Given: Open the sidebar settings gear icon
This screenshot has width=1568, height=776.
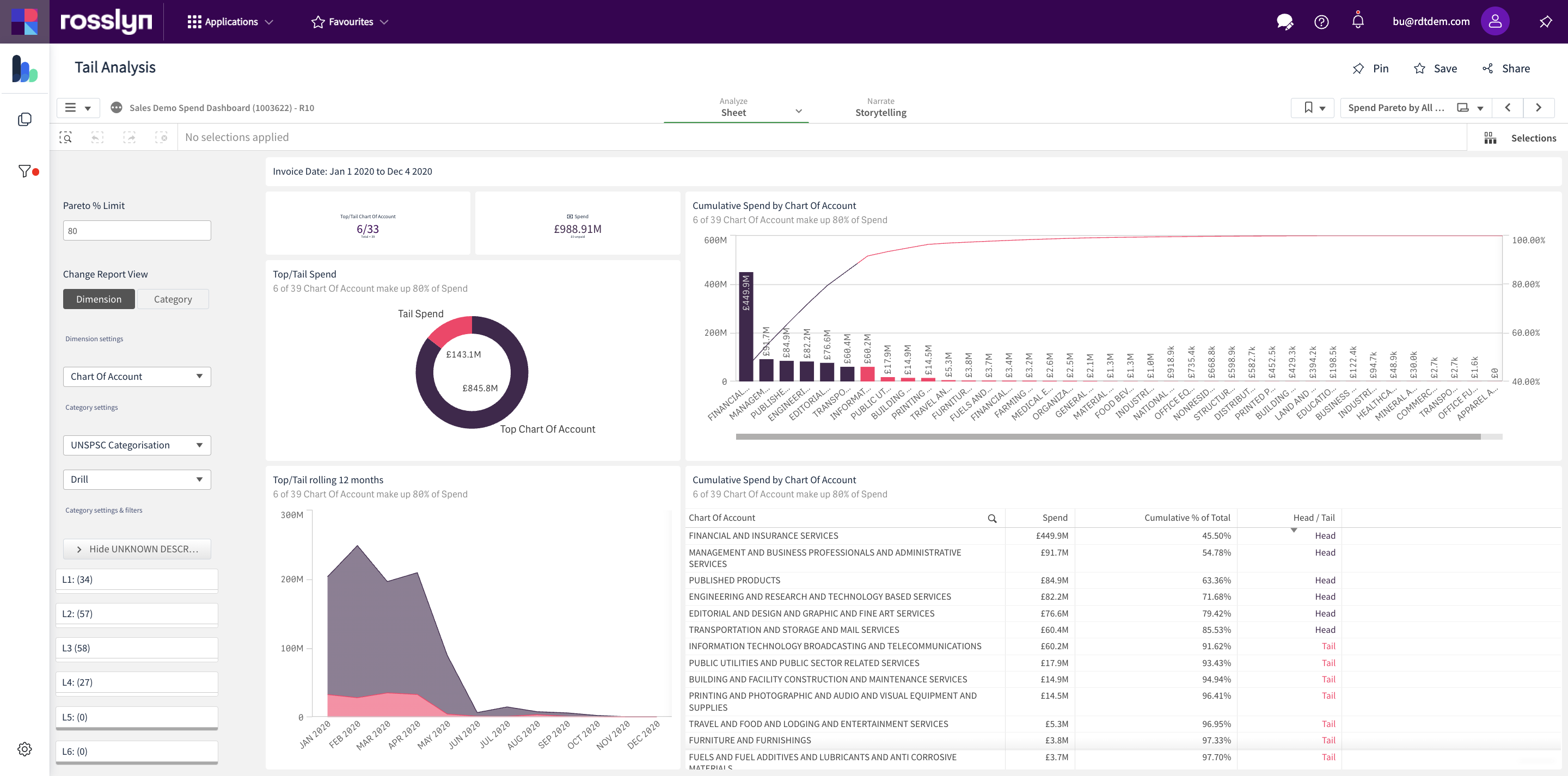Looking at the screenshot, I should click(24, 749).
